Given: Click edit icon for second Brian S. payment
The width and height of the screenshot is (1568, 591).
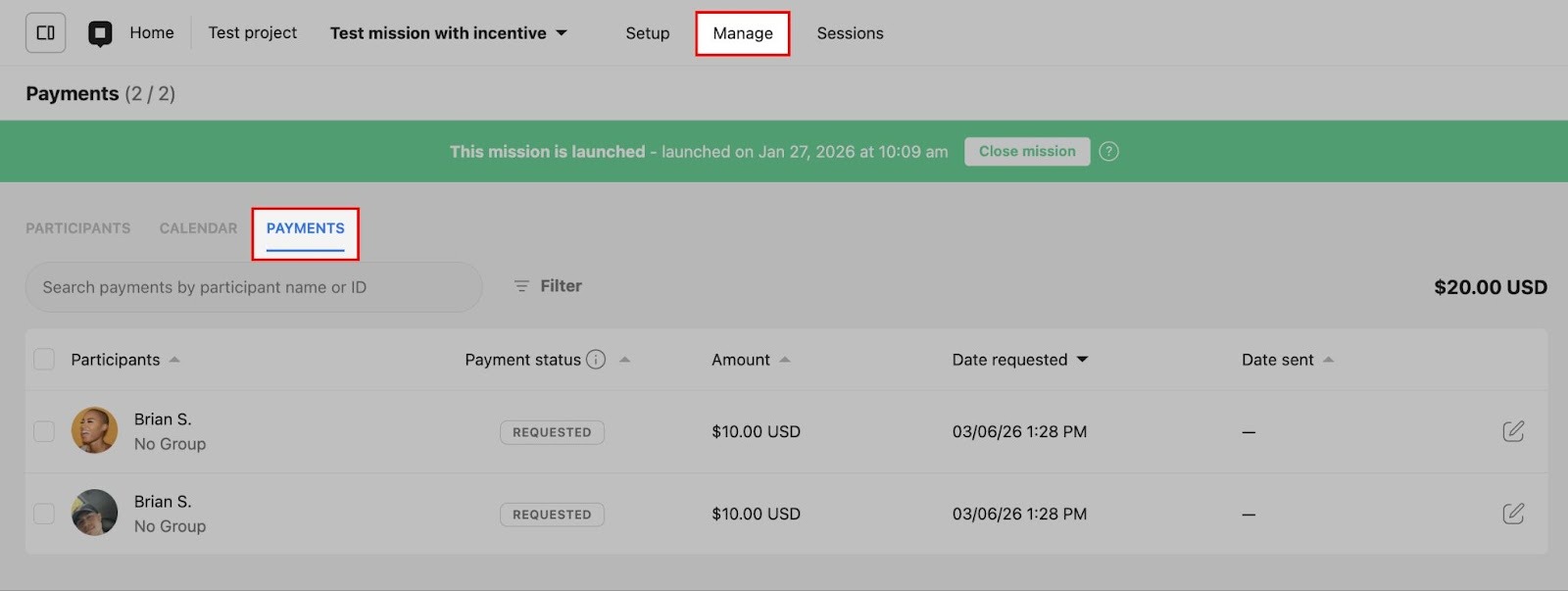Looking at the screenshot, I should click(x=1512, y=514).
